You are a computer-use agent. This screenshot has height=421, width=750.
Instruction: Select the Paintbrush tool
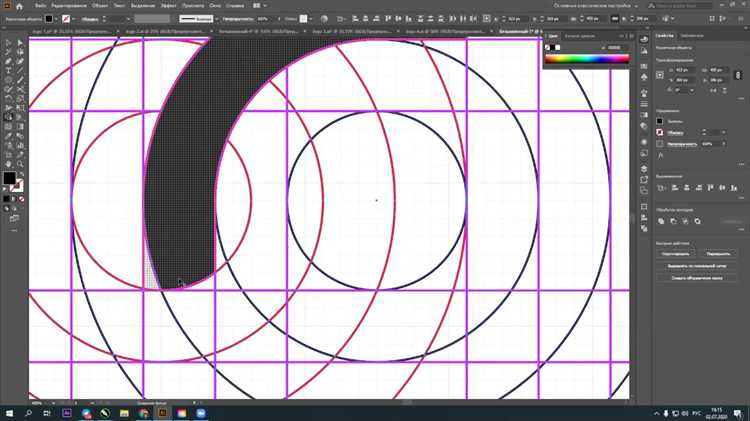pos(20,80)
